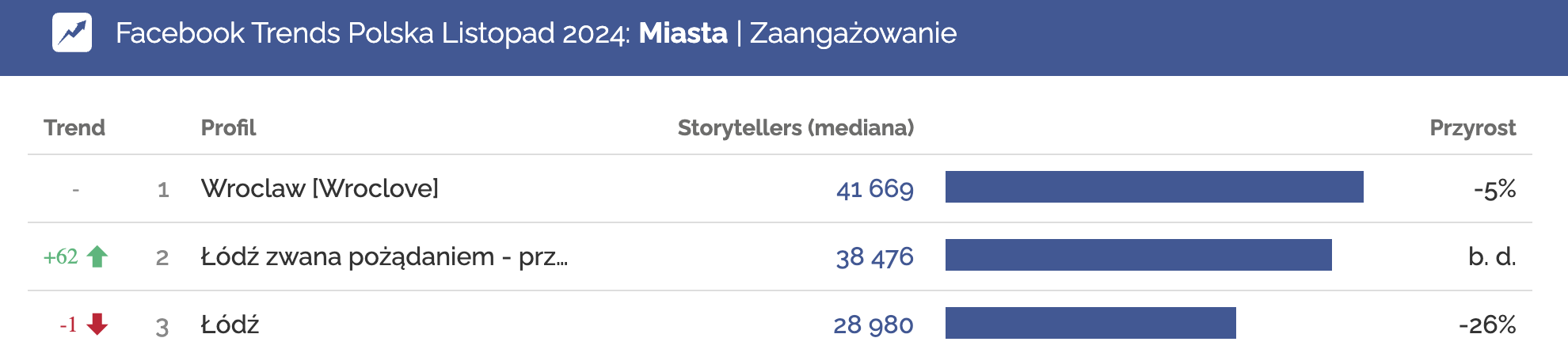The width and height of the screenshot is (1568, 353).
Task: Click the trend chart logo icon
Action: point(72,33)
